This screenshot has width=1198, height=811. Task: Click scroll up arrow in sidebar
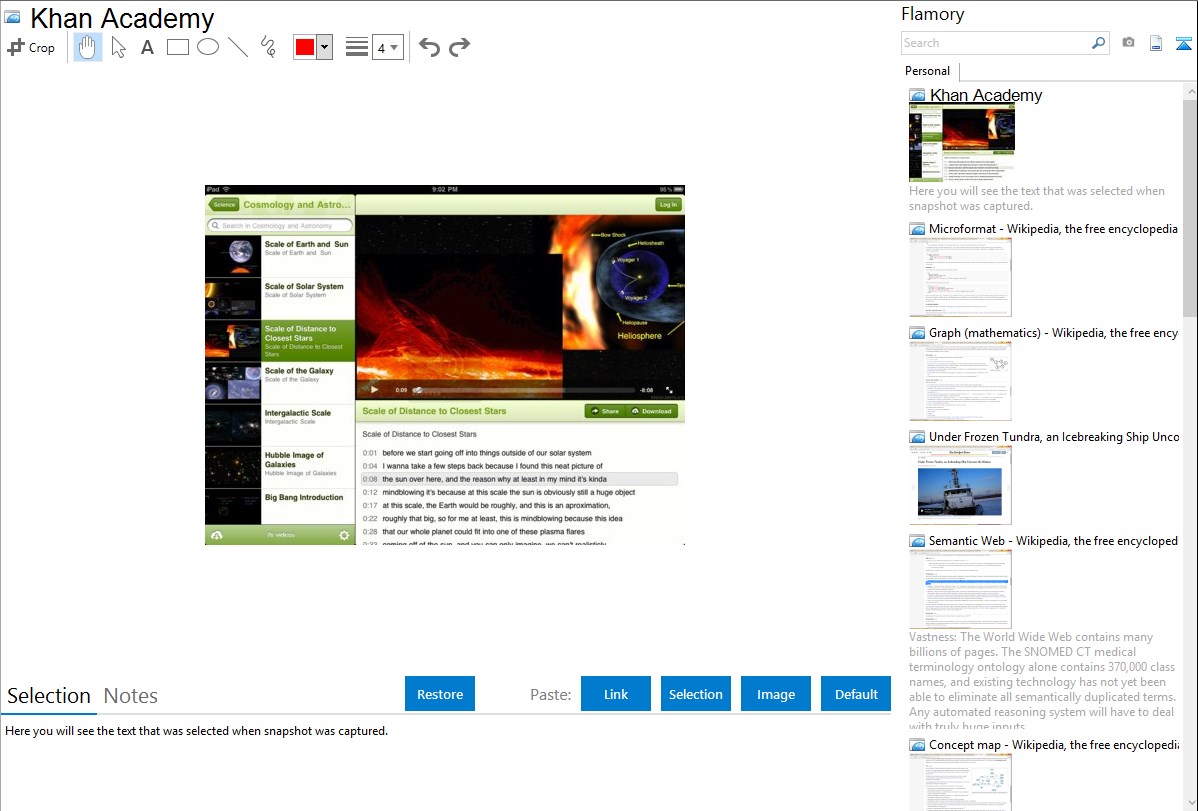1190,91
